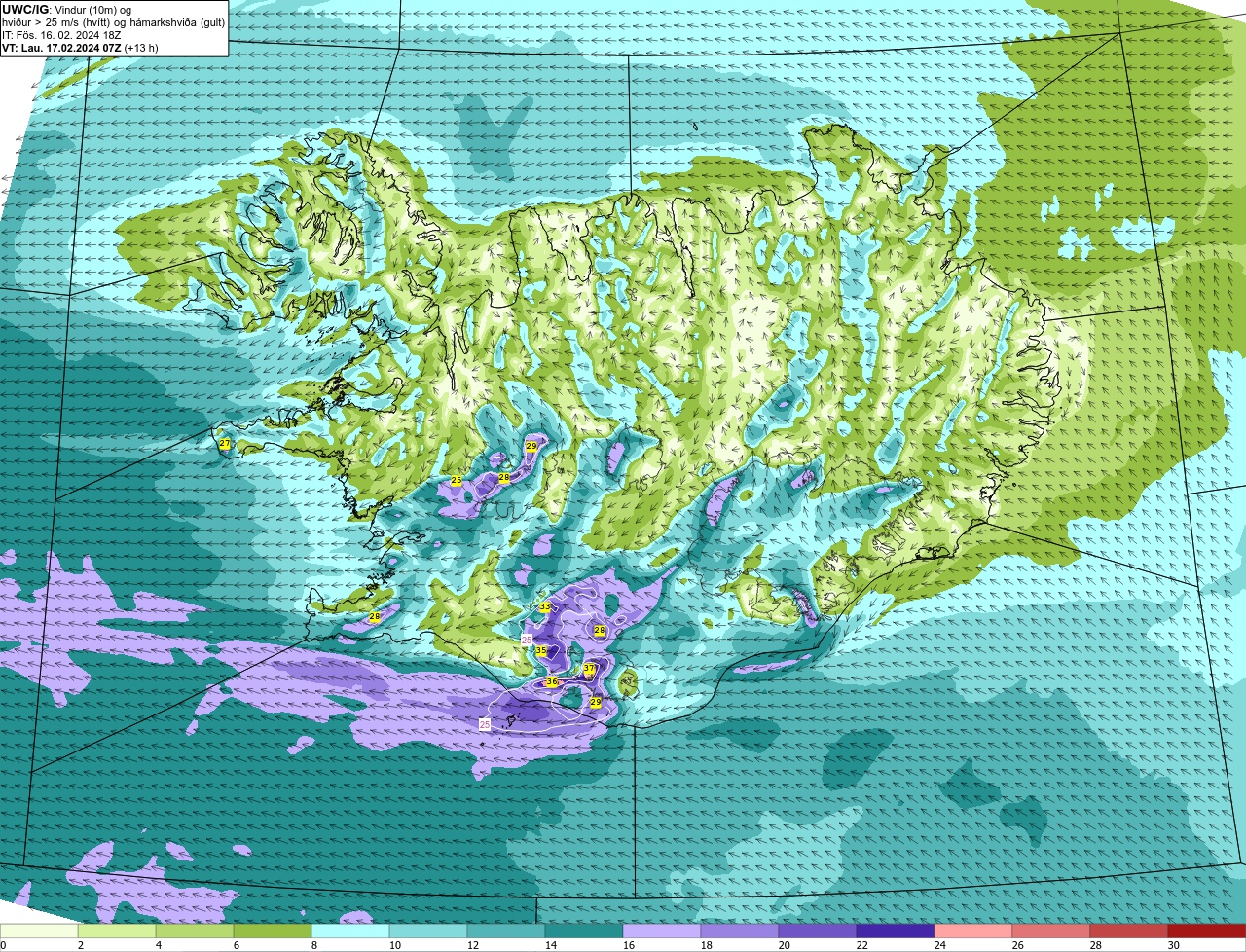Pick the 4–6 m/s green legend swatch
This screenshot has width=1246, height=952.
(x=195, y=931)
